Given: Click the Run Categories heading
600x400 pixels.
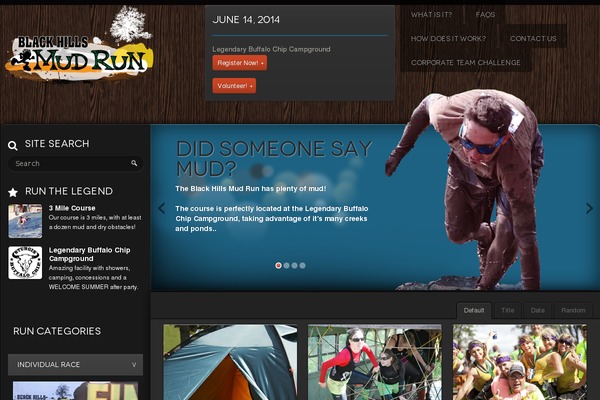Looking at the screenshot, I should tap(57, 331).
